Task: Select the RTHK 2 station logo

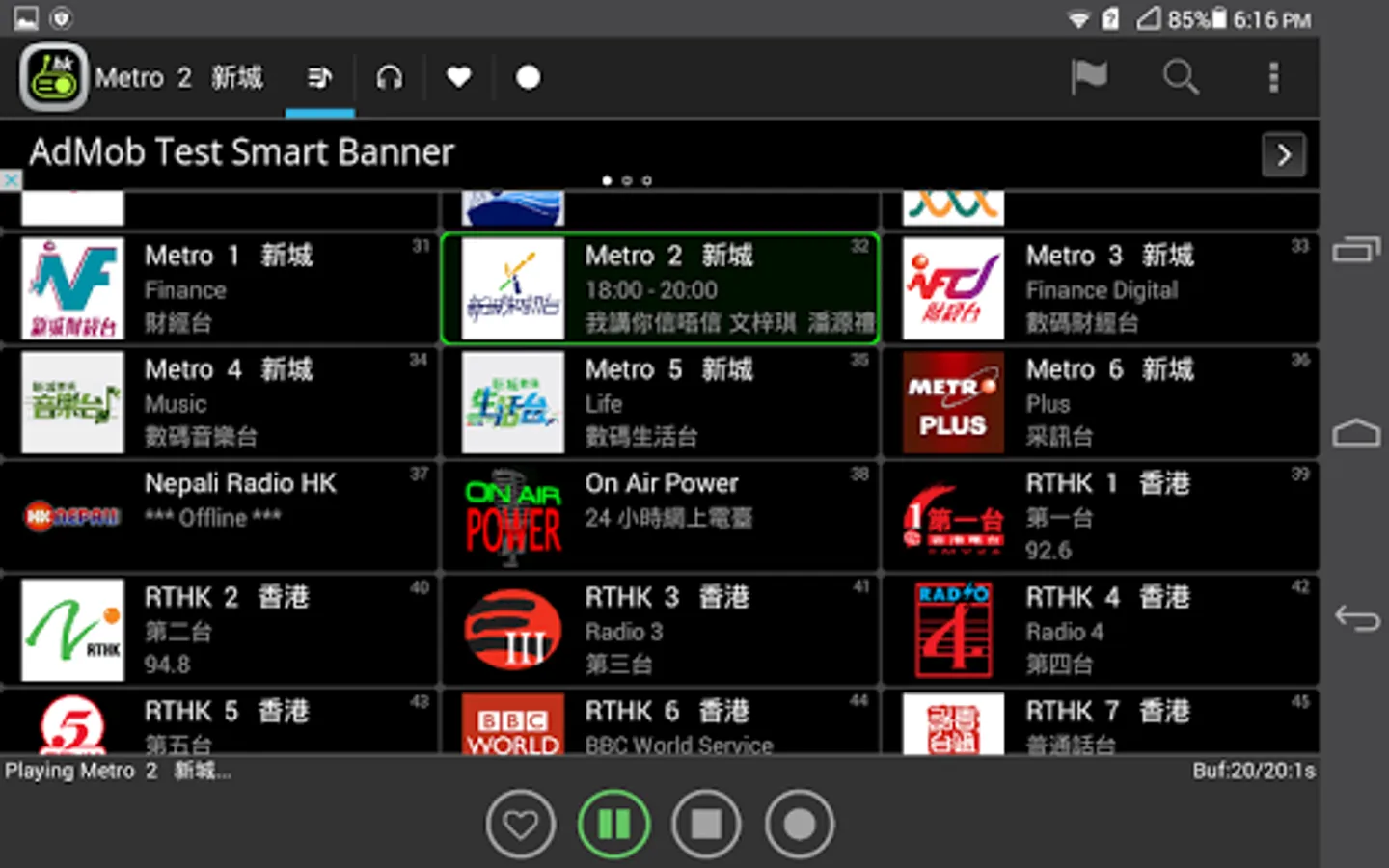Action: 73,630
